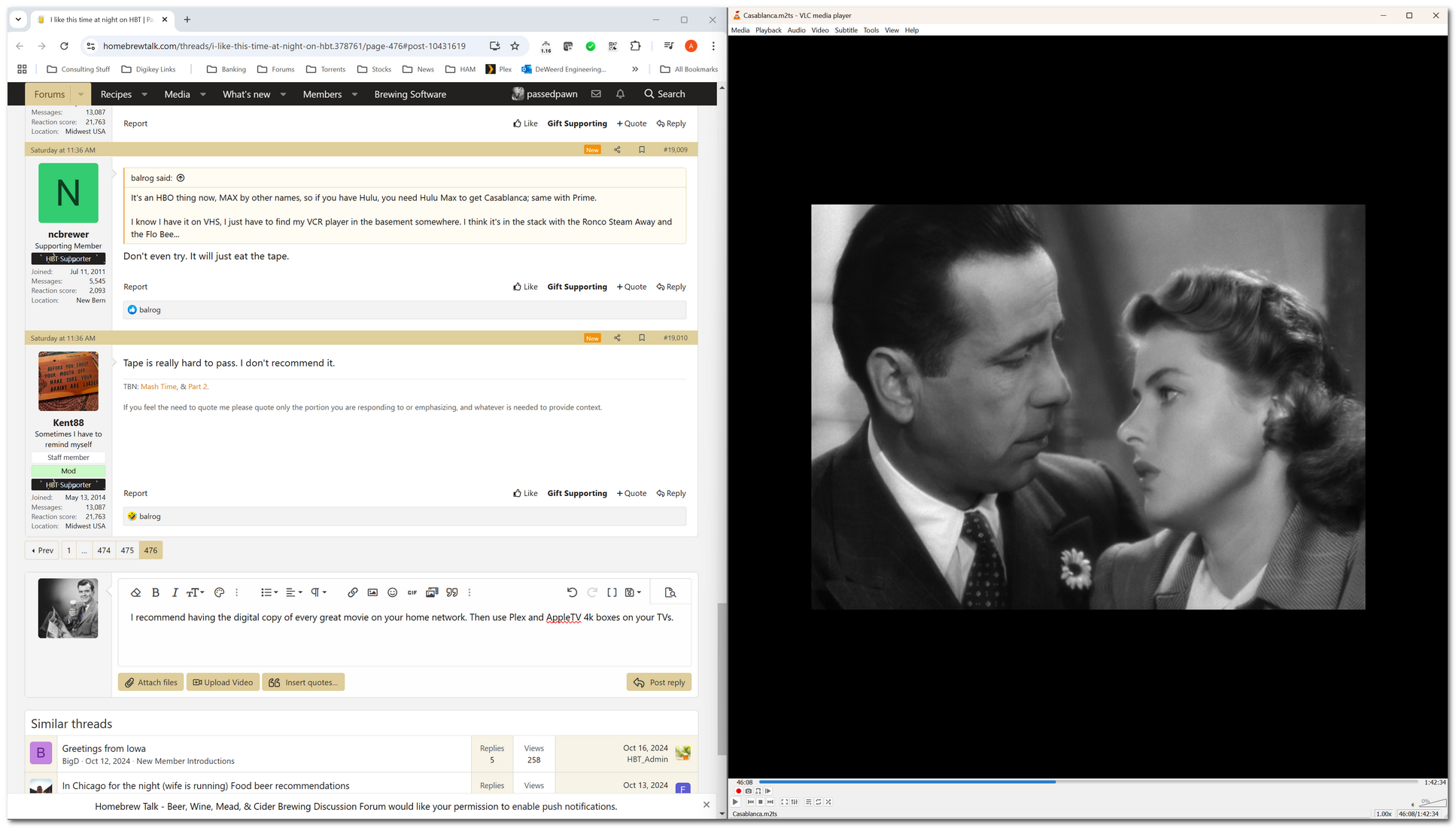Click the VLC volume slider

pyautogui.click(x=1433, y=803)
